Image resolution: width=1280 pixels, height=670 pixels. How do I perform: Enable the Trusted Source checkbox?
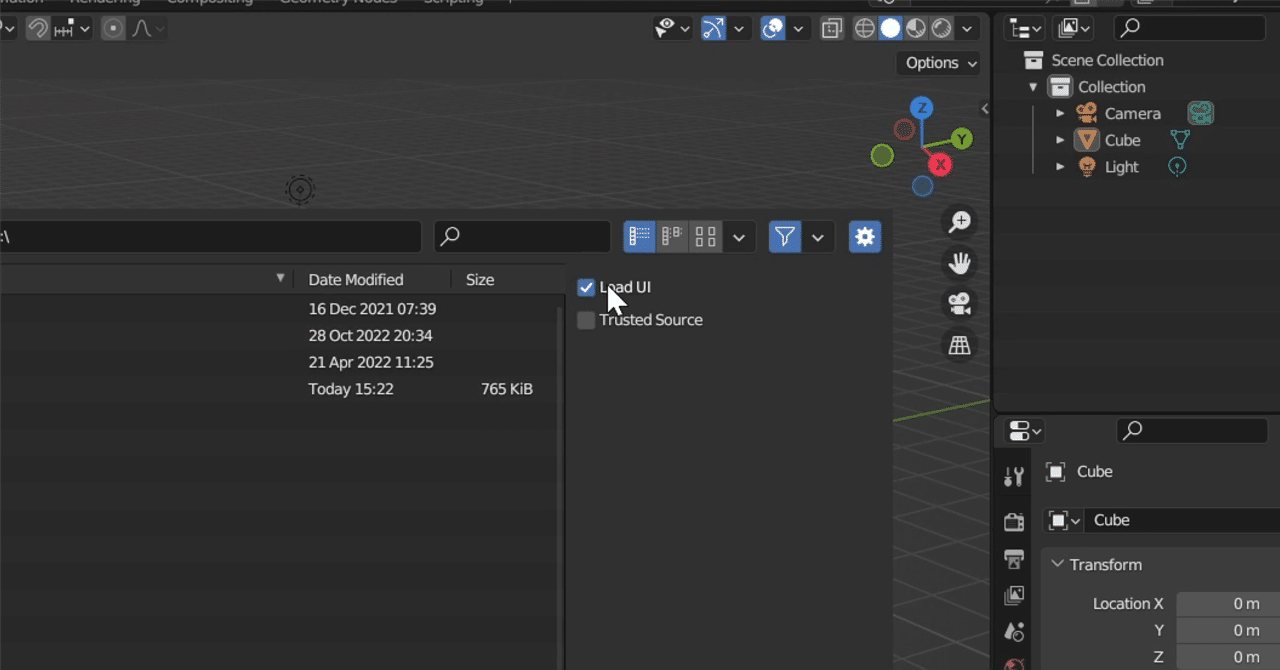point(586,320)
